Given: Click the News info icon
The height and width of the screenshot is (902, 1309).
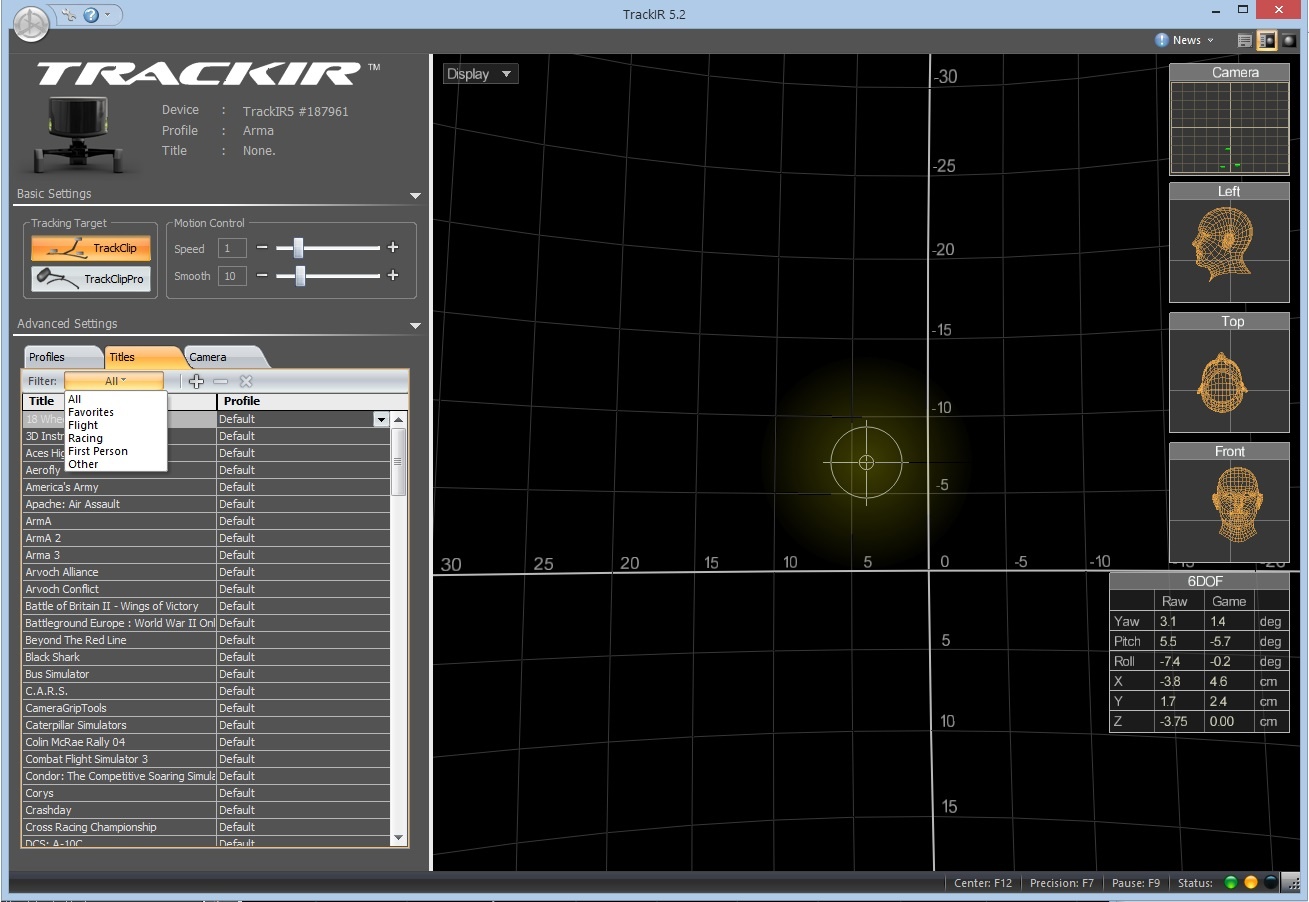Looking at the screenshot, I should [x=1161, y=40].
